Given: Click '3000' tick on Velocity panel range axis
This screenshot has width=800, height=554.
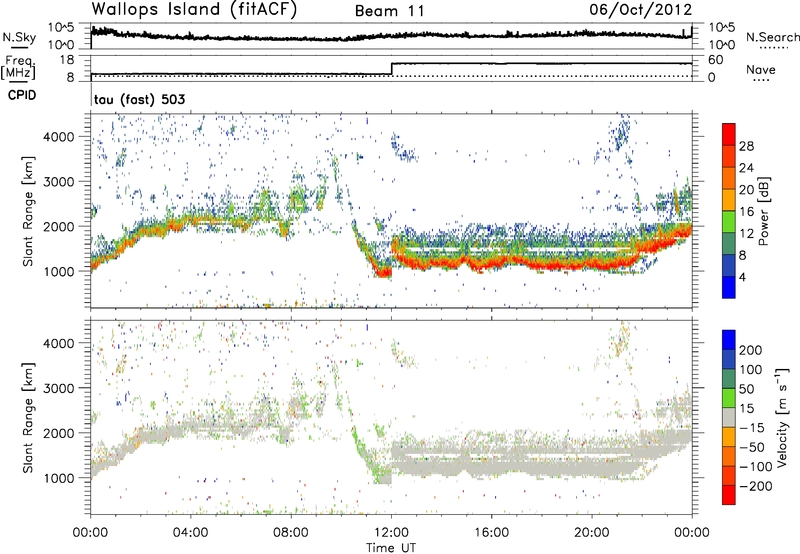Looking at the screenshot, I should tap(59, 388).
